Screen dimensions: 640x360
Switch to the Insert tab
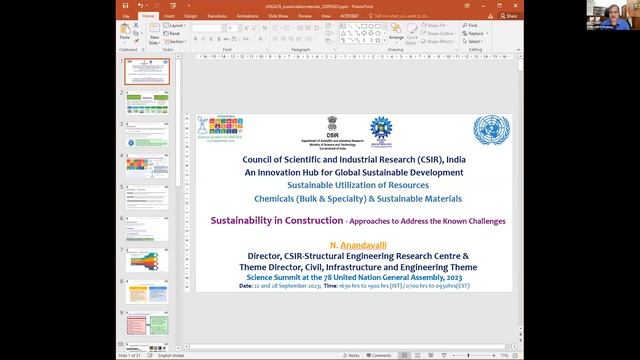169,16
